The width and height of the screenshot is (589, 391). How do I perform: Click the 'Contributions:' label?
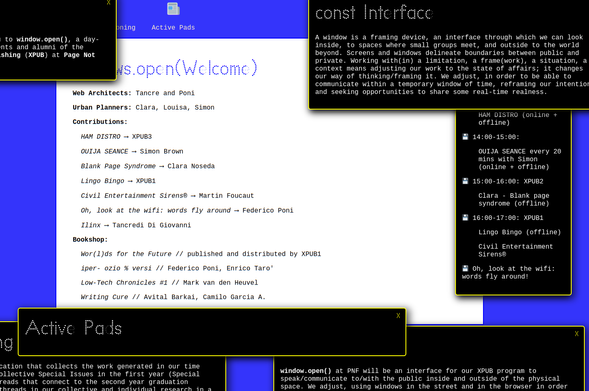(100, 122)
